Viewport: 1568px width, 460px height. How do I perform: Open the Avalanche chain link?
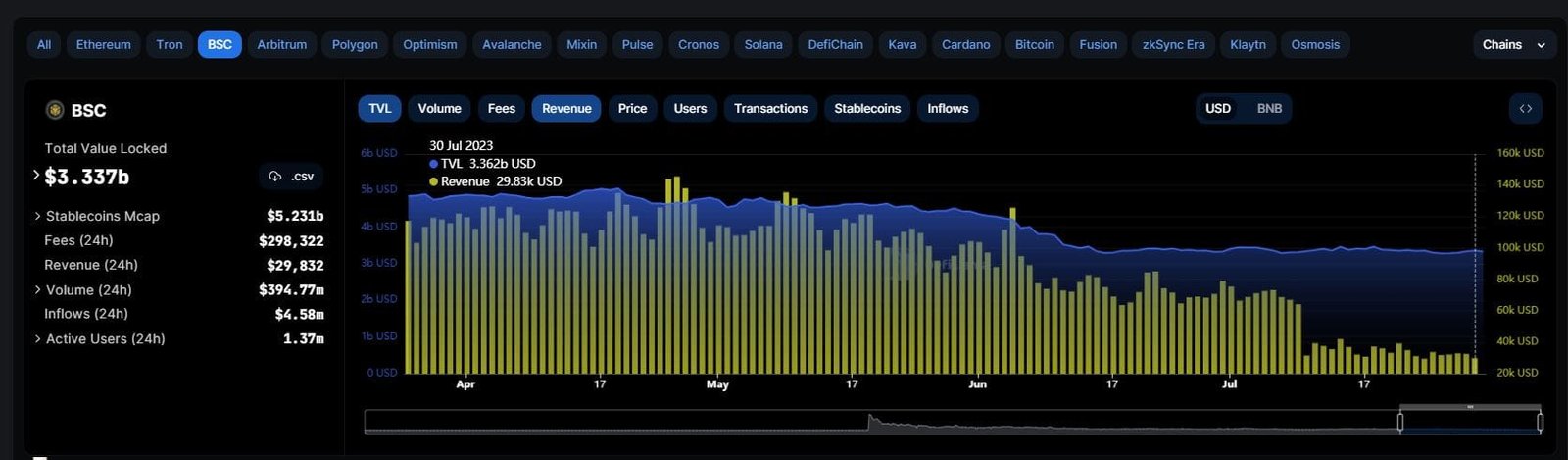click(x=512, y=44)
